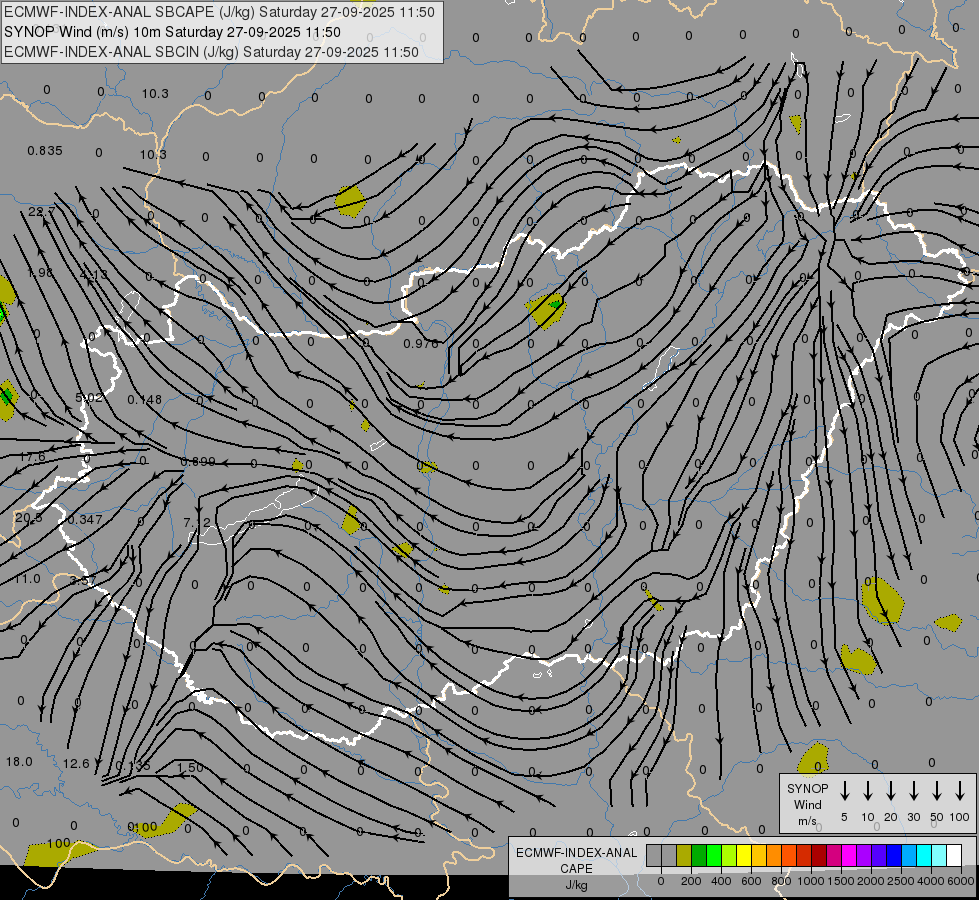Click the pure yellow CAPE legend swatch

tap(744, 855)
